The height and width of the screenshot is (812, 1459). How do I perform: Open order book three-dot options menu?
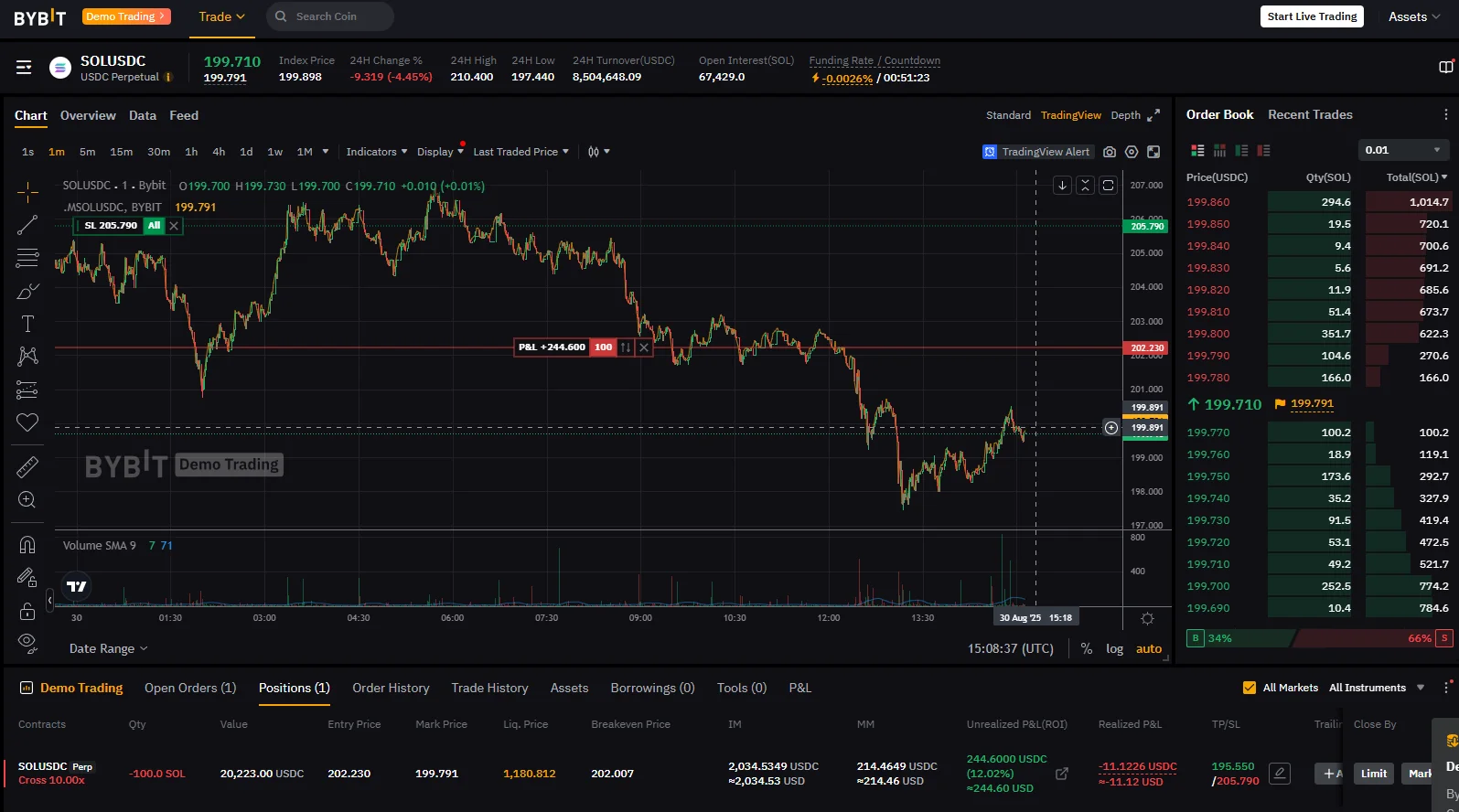[1445, 115]
